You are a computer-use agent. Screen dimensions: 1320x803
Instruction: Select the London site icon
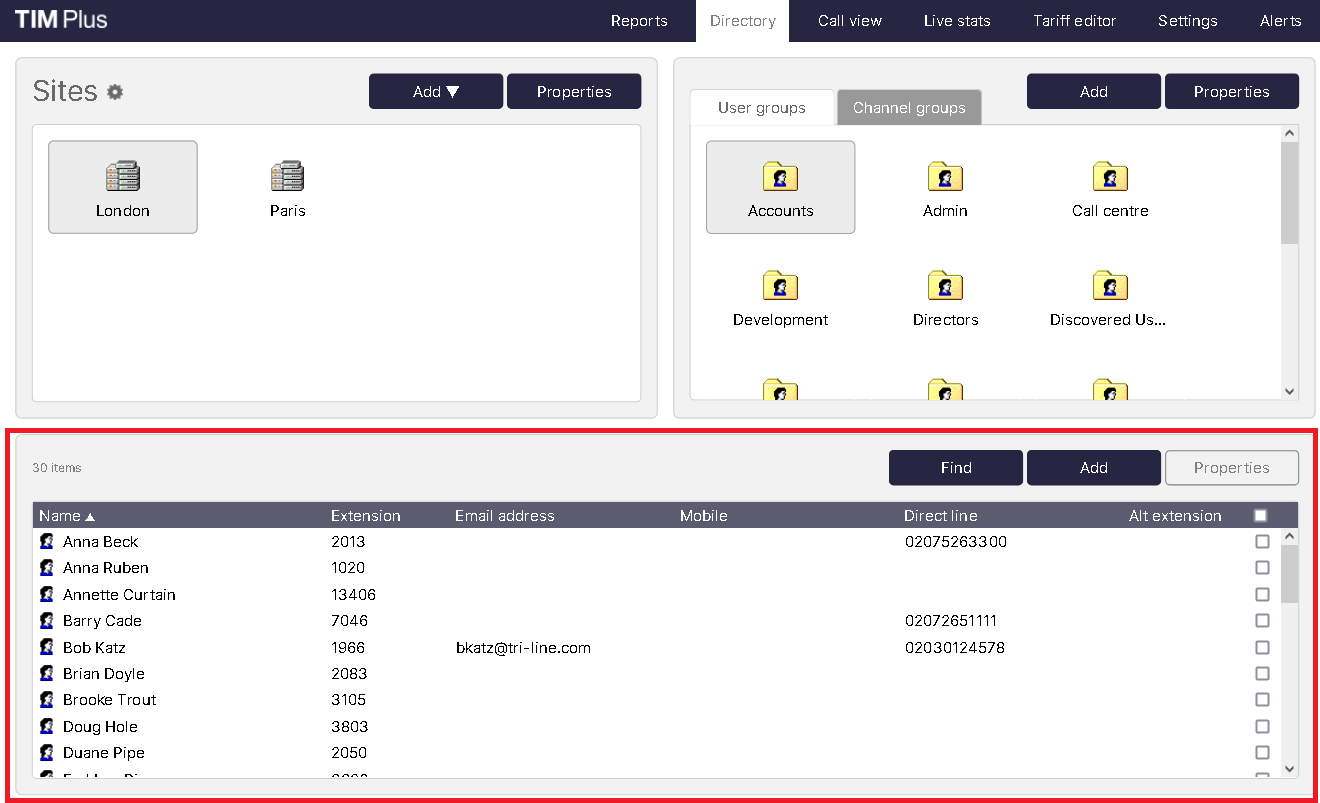tap(122, 179)
